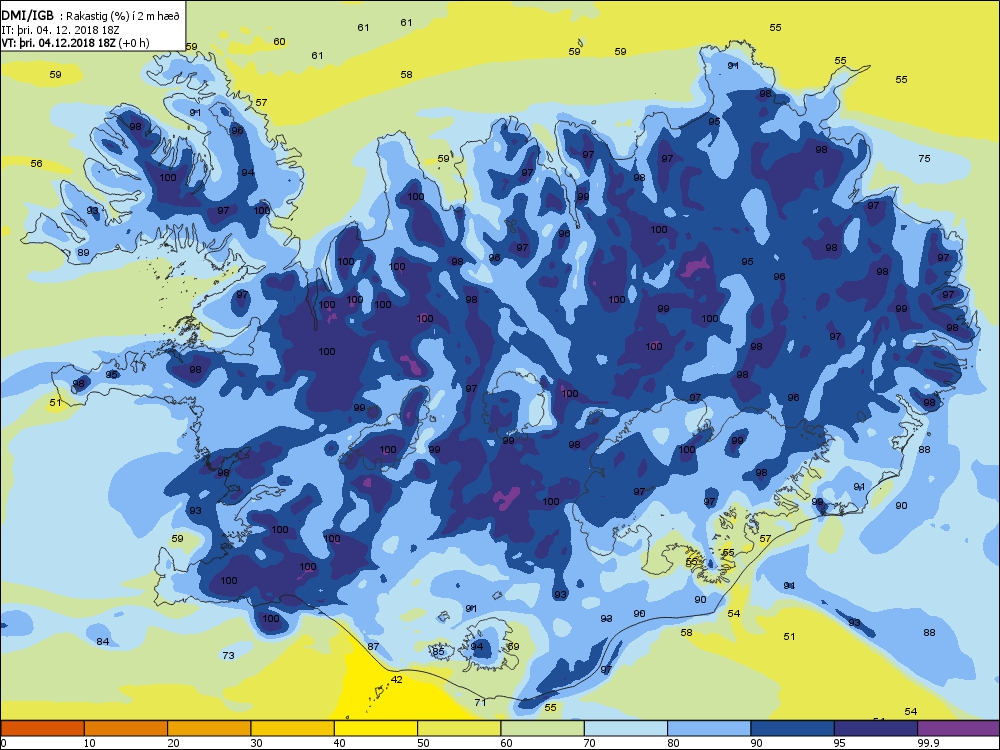Click the amber 30–40 legend swatch

pos(293,728)
